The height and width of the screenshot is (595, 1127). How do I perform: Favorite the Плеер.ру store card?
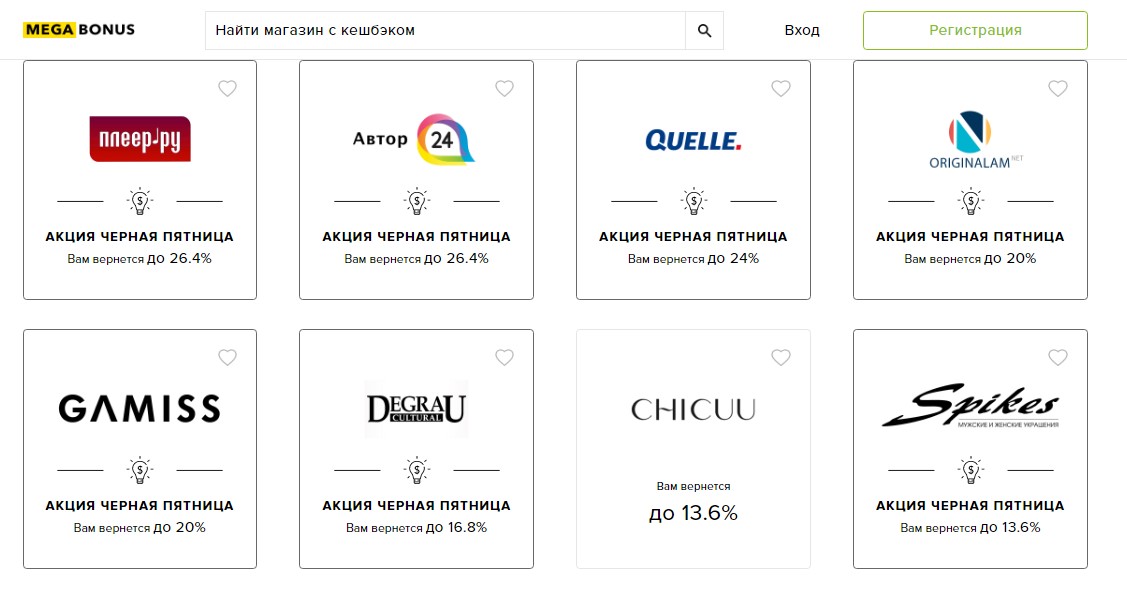(227, 89)
